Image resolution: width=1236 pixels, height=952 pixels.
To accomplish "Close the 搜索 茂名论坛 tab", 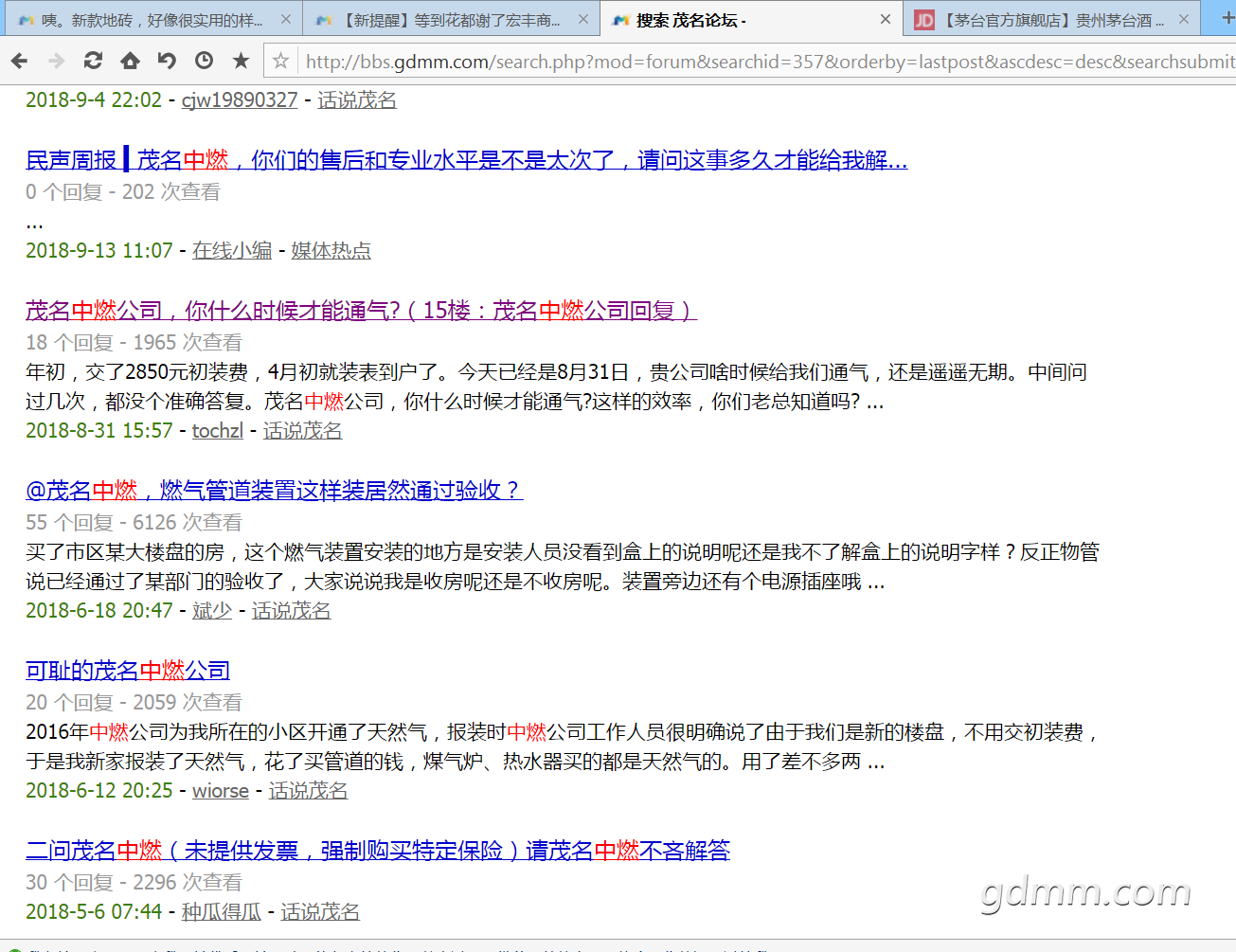I will click(886, 19).
